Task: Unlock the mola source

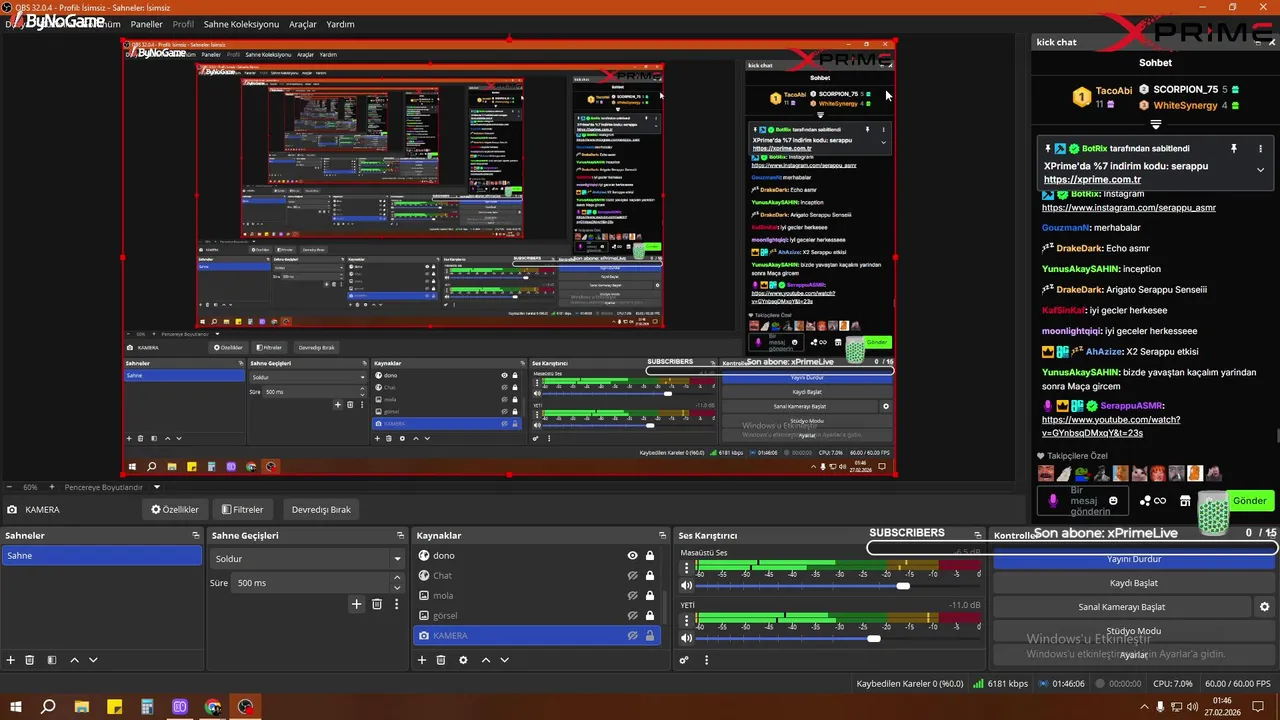Action: click(650, 596)
